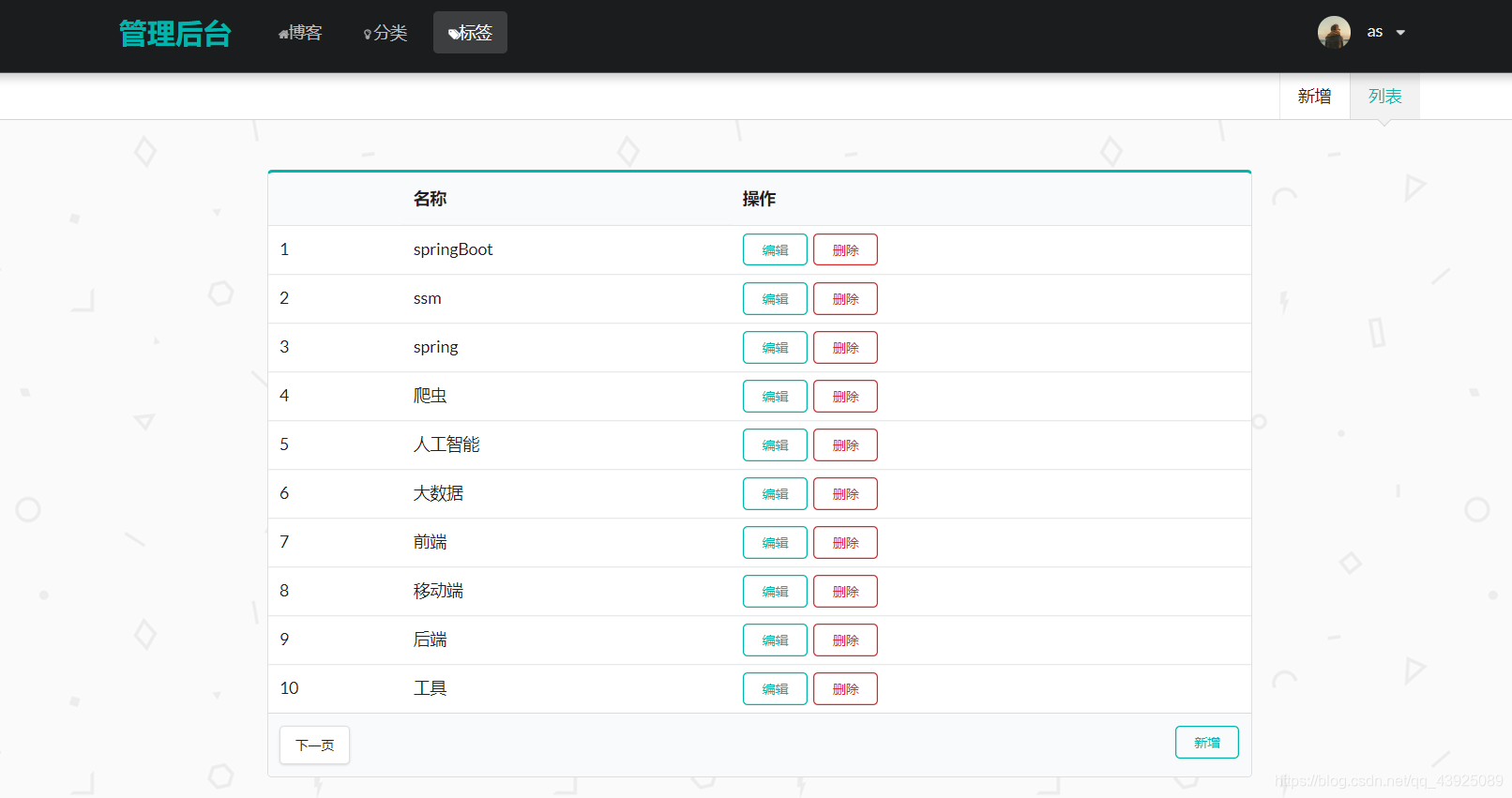Click row number 10 in the table

point(289,688)
